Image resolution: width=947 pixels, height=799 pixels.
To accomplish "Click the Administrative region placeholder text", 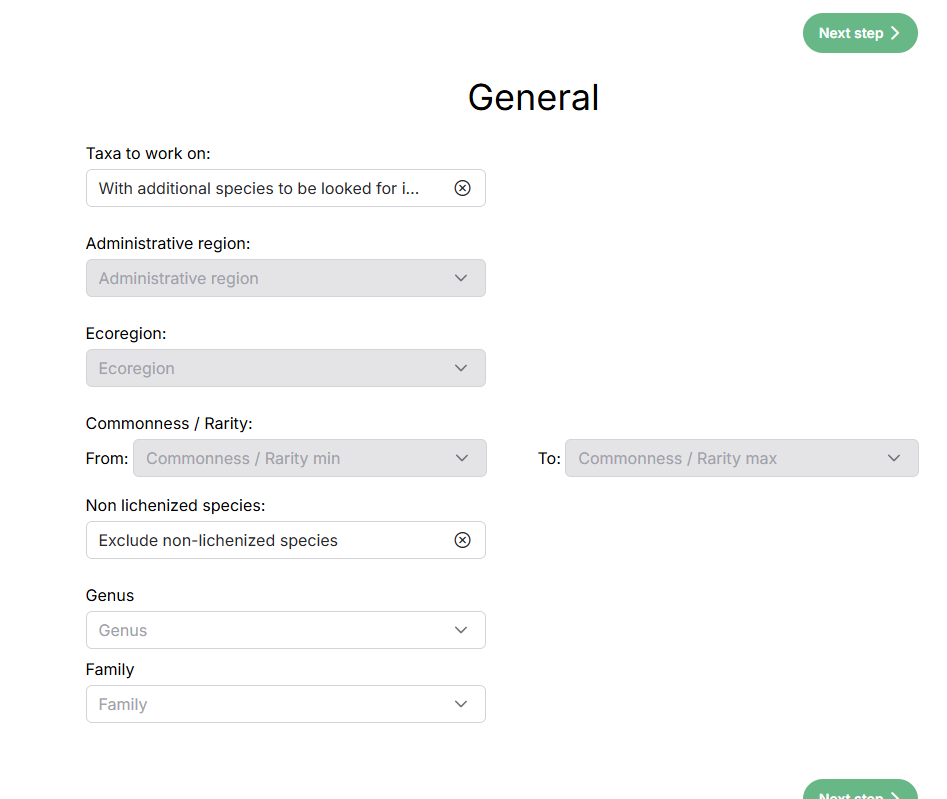I will click(x=178, y=279).
